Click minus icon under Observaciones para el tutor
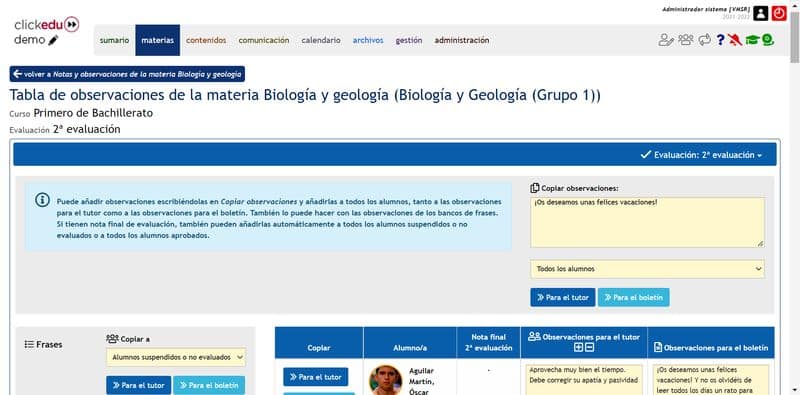The height and width of the screenshot is (395, 800). pos(589,348)
